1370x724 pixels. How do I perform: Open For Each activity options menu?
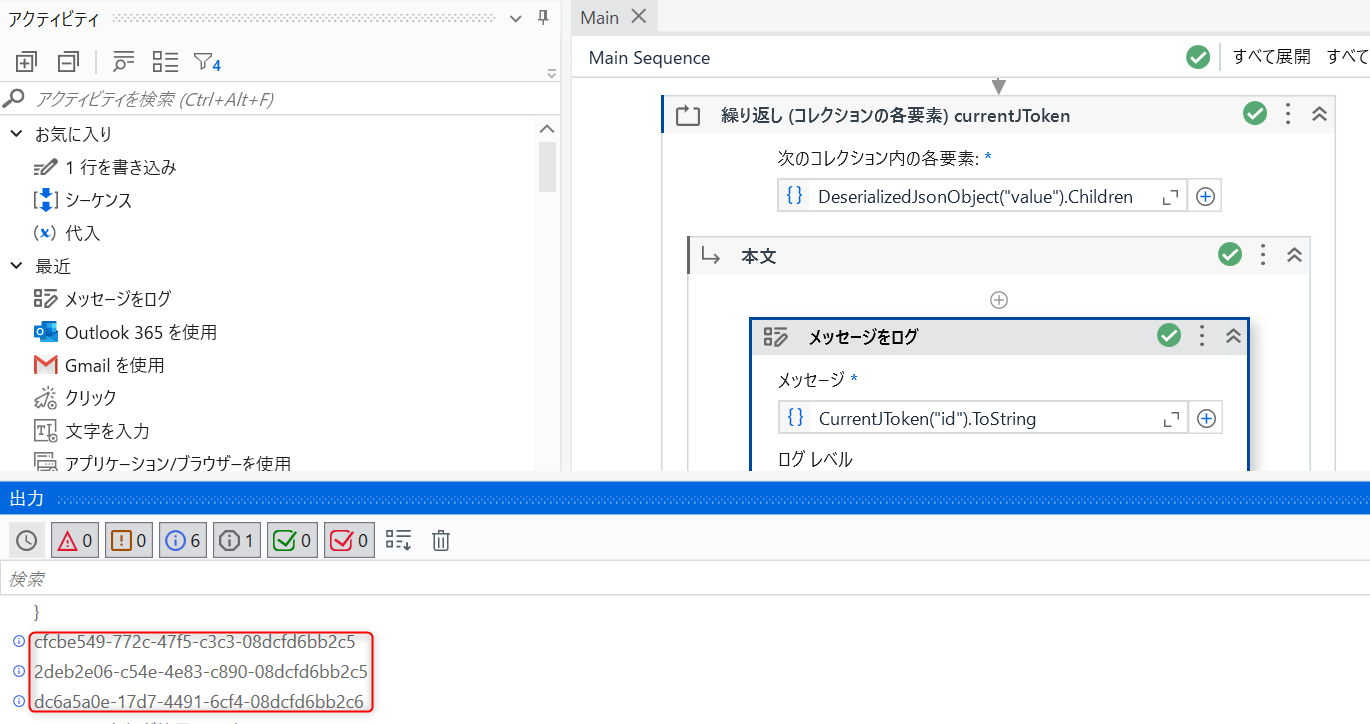(x=1288, y=114)
